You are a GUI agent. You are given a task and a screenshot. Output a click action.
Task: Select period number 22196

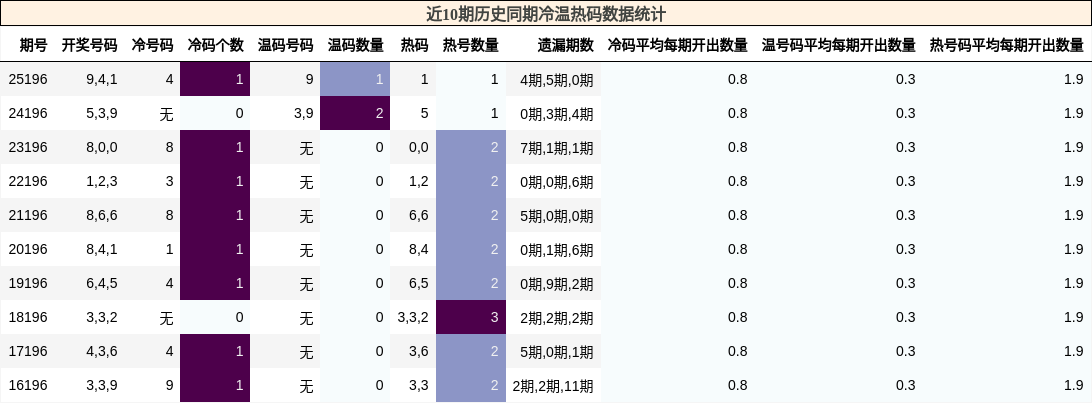[28, 182]
